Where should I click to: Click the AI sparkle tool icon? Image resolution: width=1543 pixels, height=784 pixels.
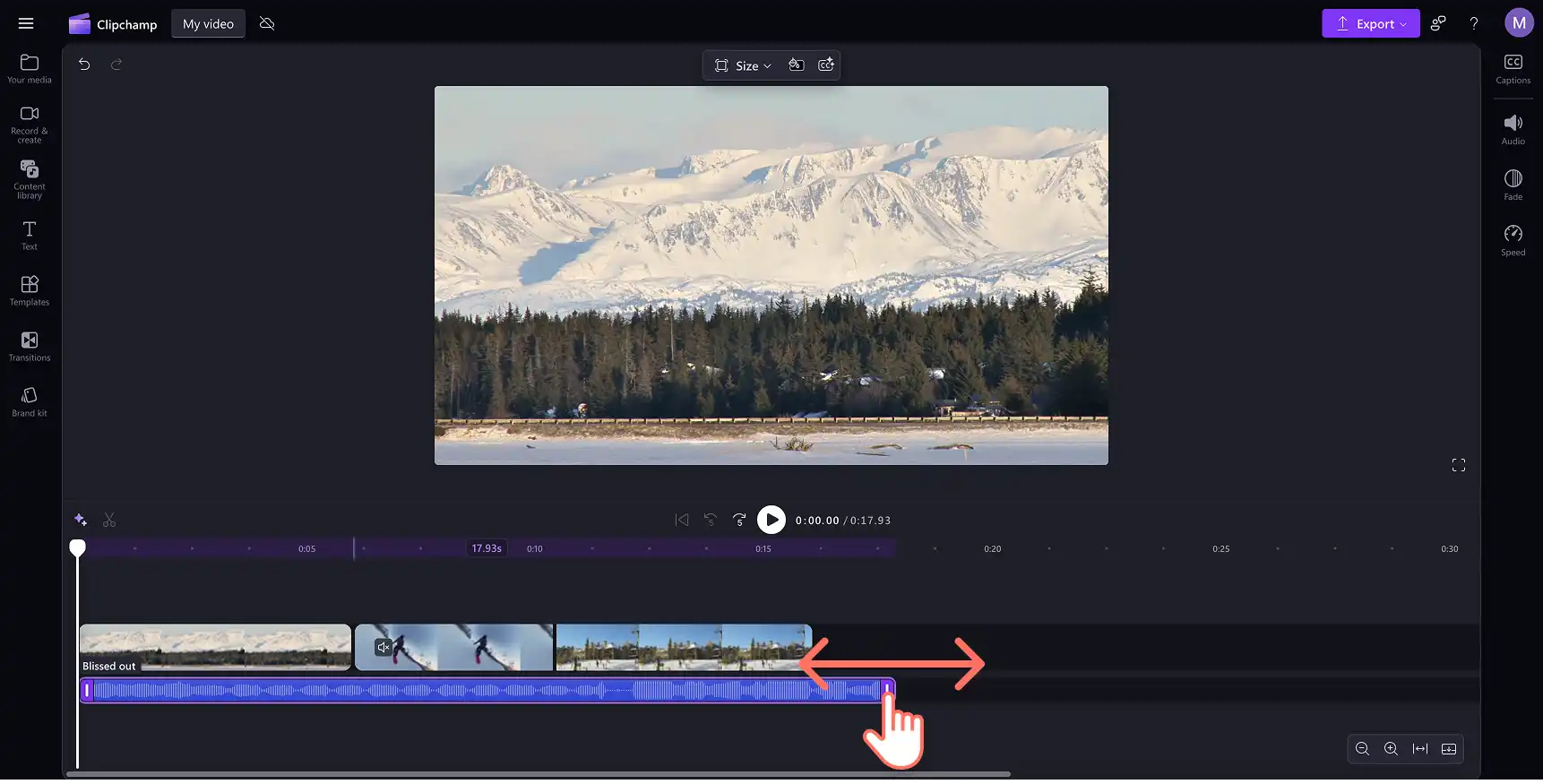click(81, 520)
